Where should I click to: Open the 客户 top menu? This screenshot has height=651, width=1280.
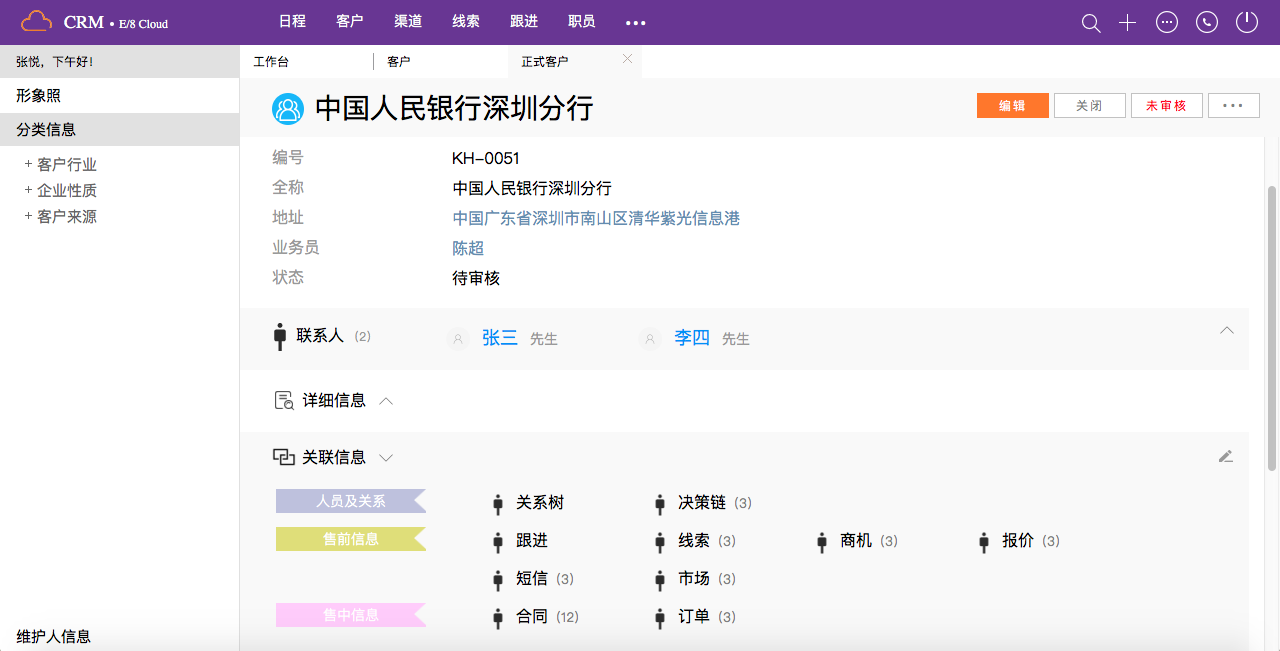click(x=350, y=21)
